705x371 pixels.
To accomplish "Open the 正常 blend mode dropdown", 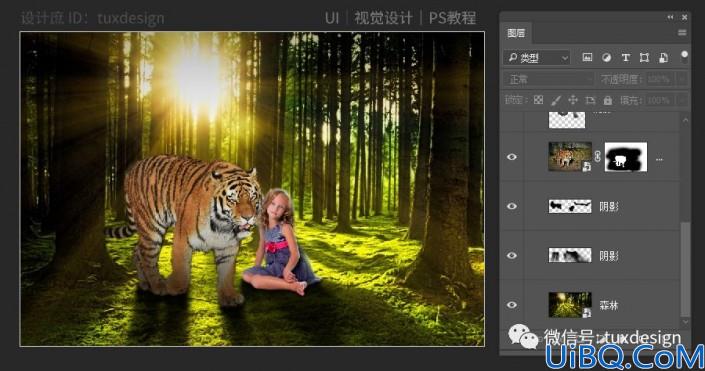I will pyautogui.click(x=549, y=80).
